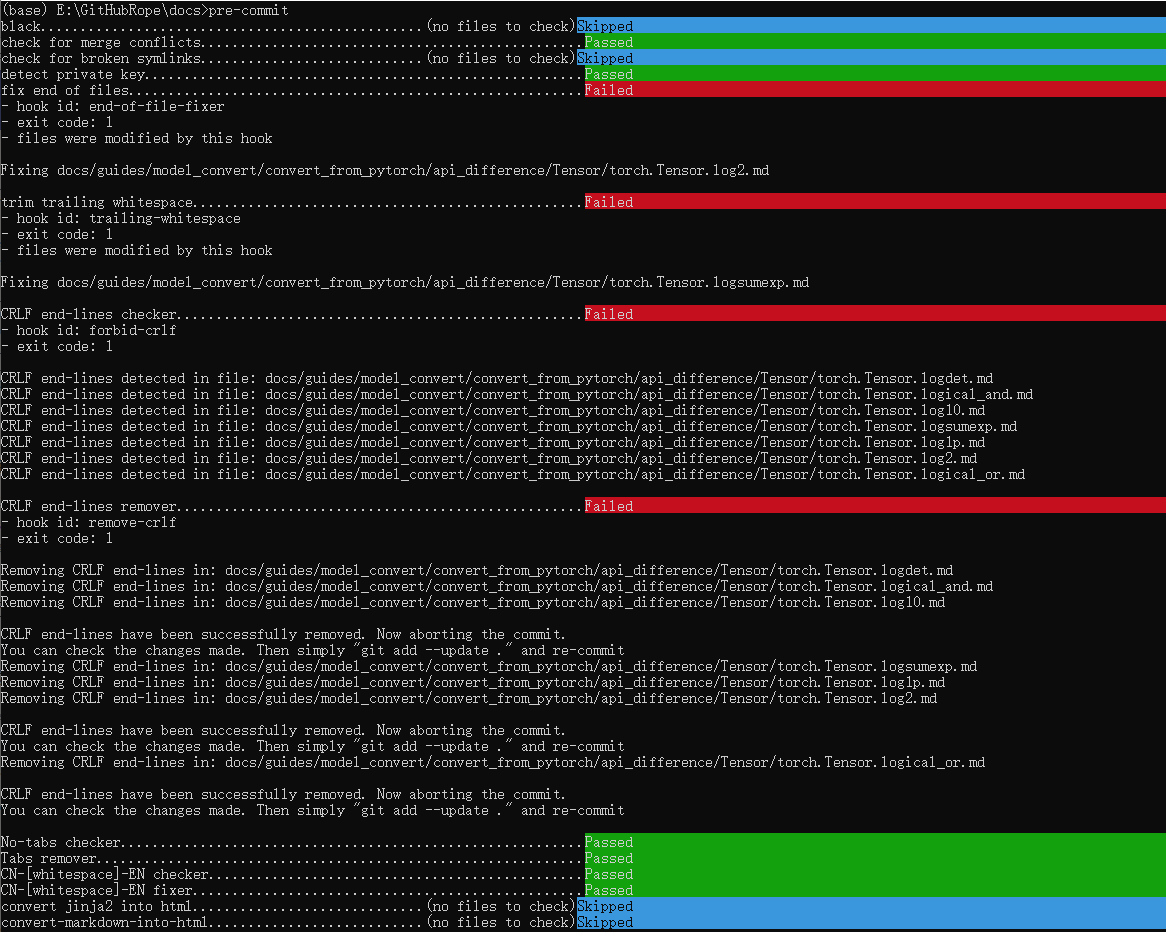The height and width of the screenshot is (932, 1166).
Task: Click Removing CRLF line for torch.Tensor.log10.md
Action: click(473, 602)
